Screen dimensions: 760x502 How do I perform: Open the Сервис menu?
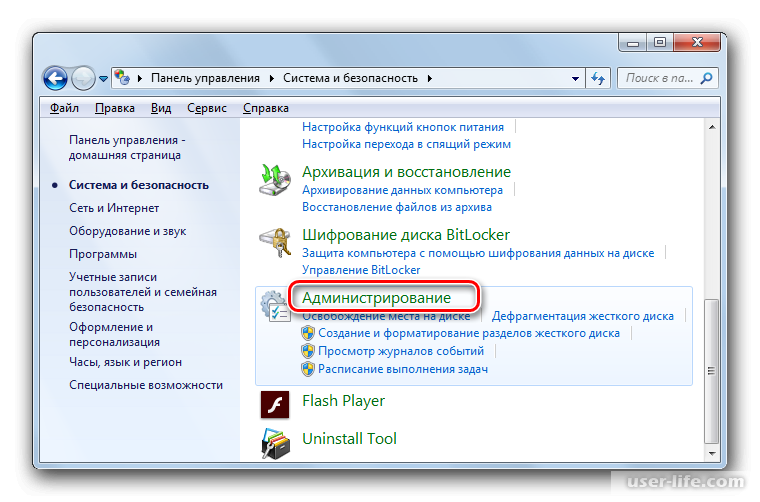(x=207, y=108)
